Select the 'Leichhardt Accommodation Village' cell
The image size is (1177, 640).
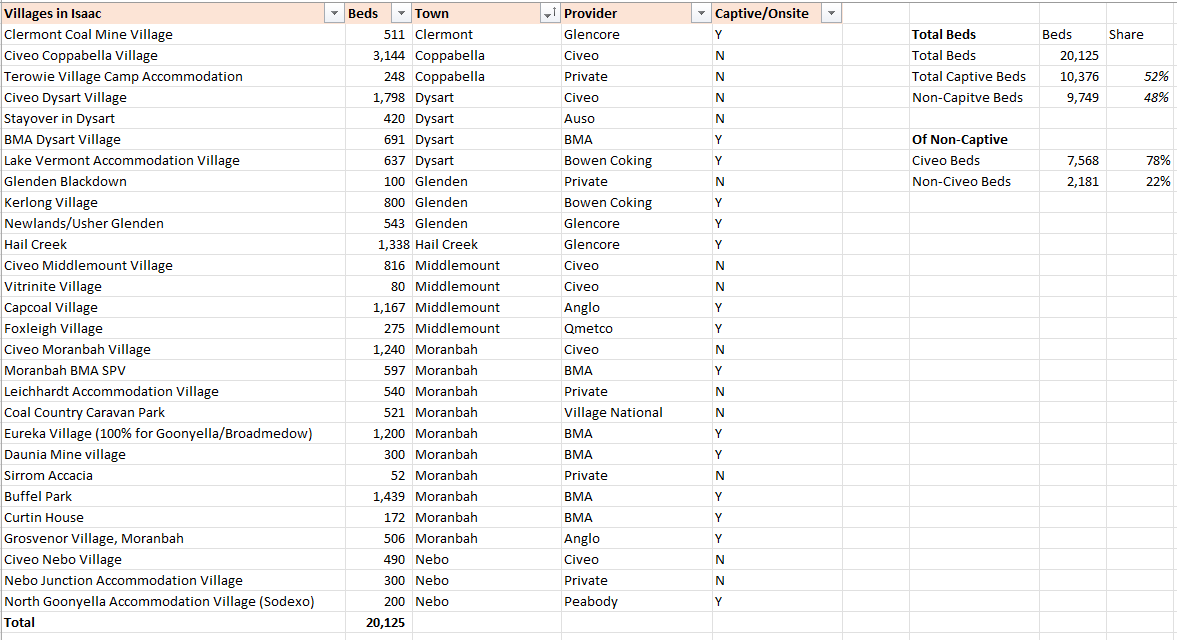(x=173, y=392)
